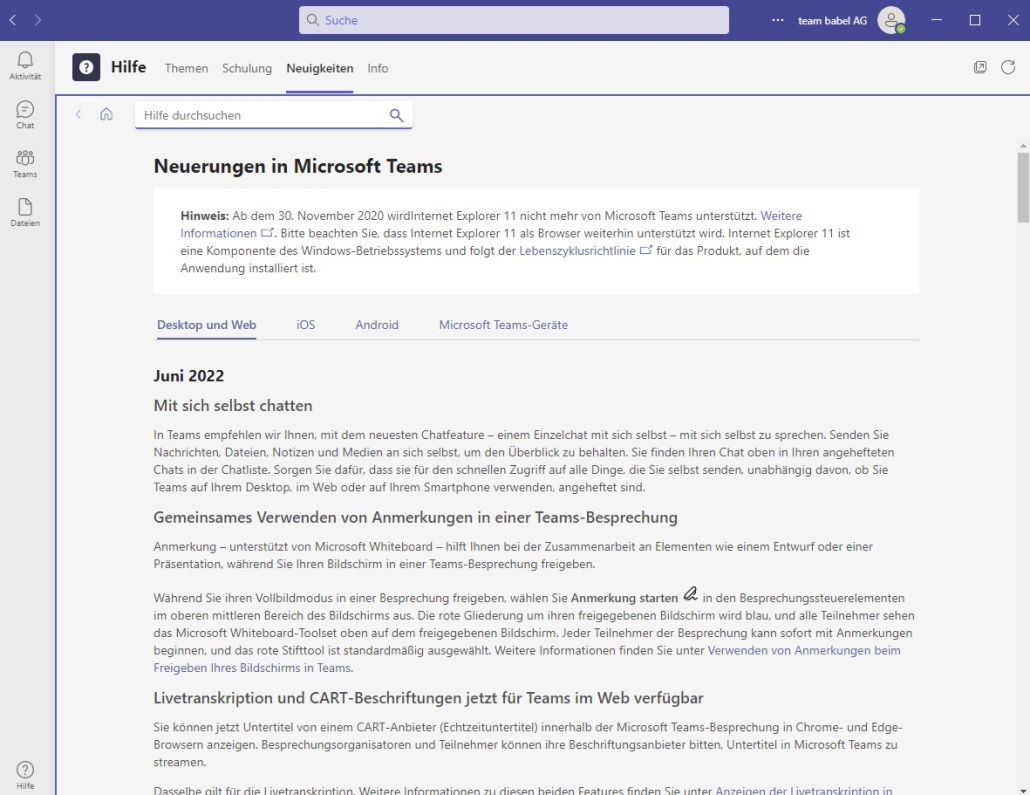Click the Juni 2022 heading

tap(189, 376)
